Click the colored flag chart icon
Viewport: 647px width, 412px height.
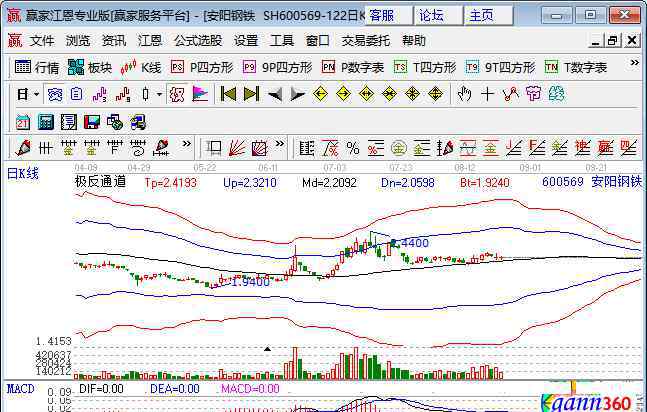[x=200, y=95]
